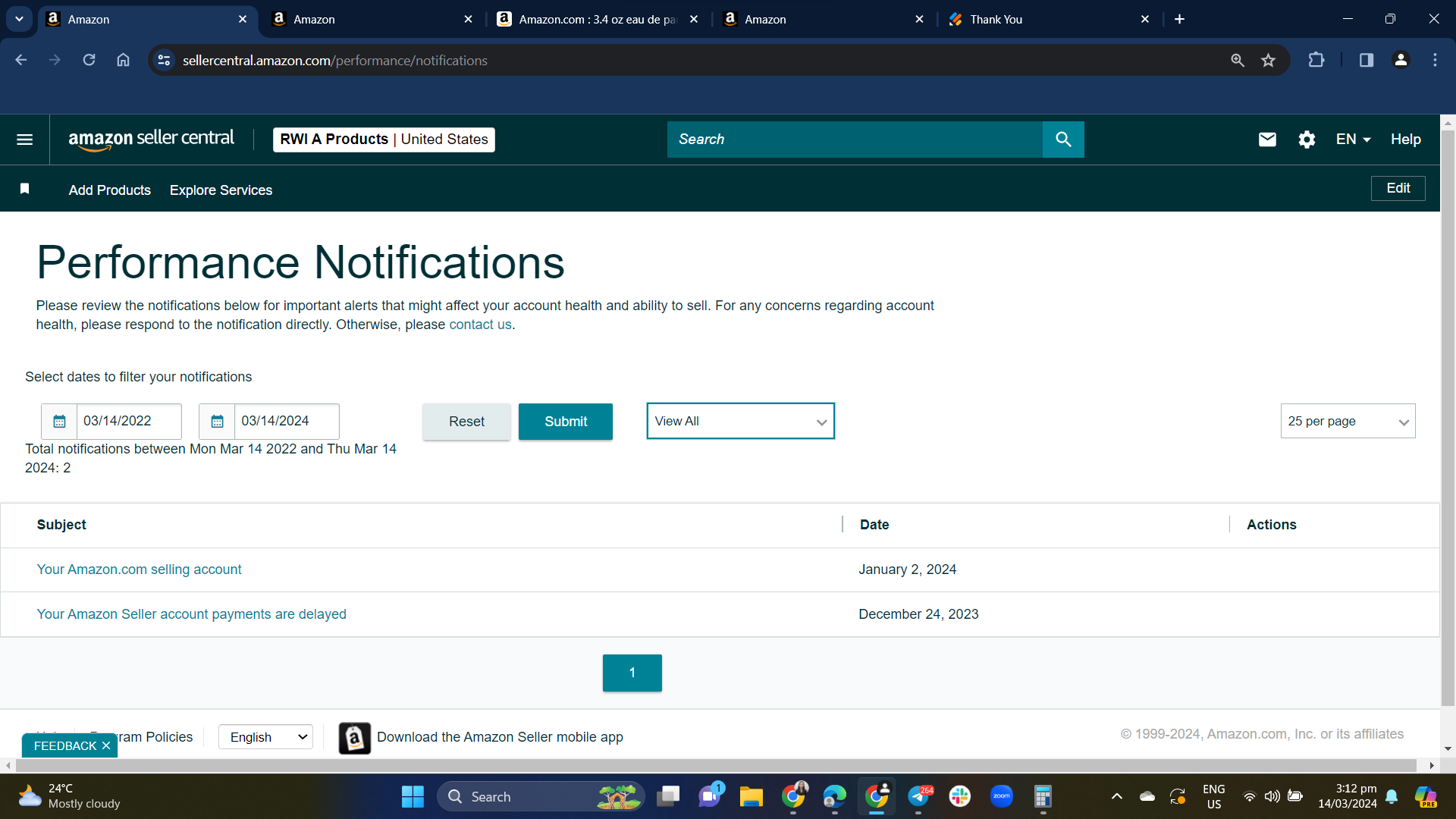Click the Amazon Seller app icon
Screen dimensions: 1456x819
pos(354,738)
